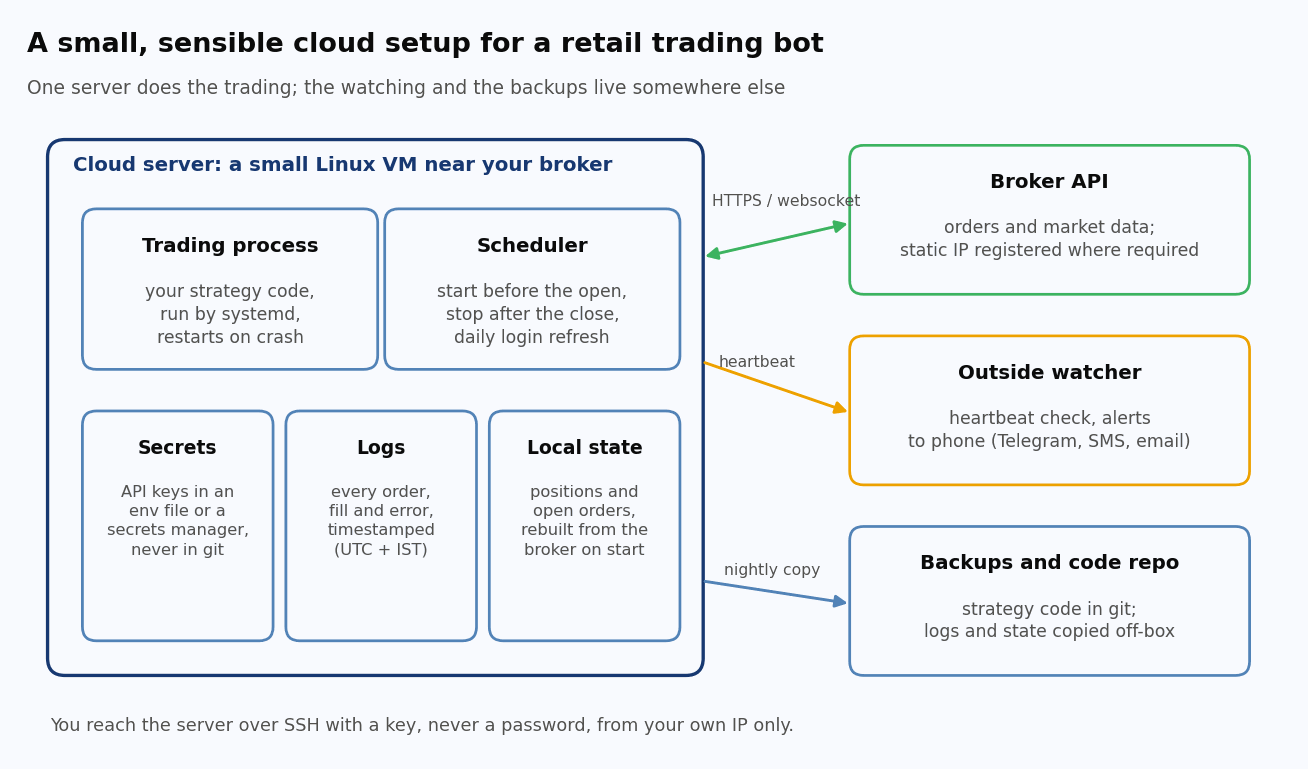1308x769 pixels.
Task: Click the footer note "You reach the server over SSH"
Action: (422, 726)
